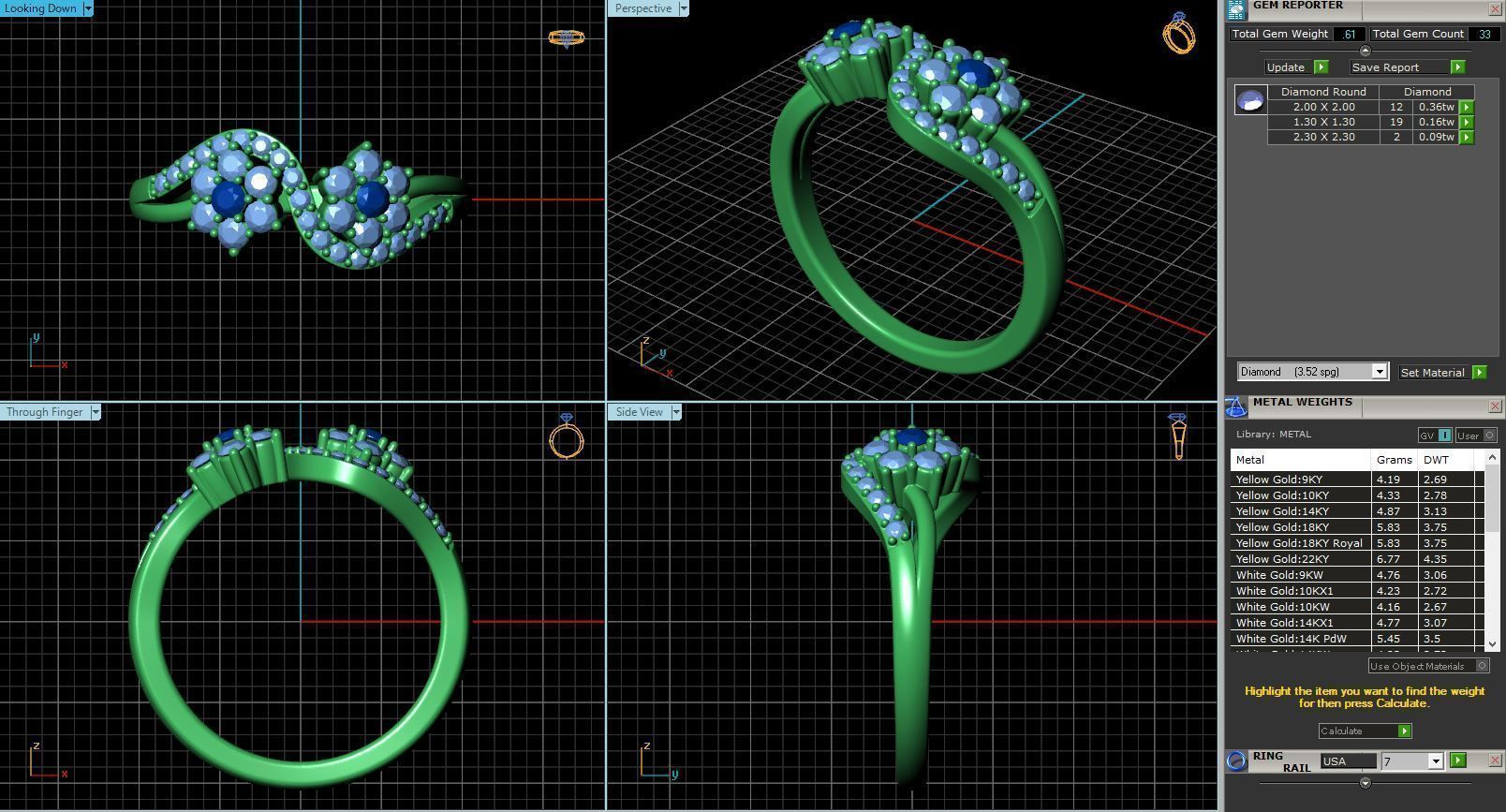Click the Metal column header
1506x812 pixels.
pos(1300,460)
